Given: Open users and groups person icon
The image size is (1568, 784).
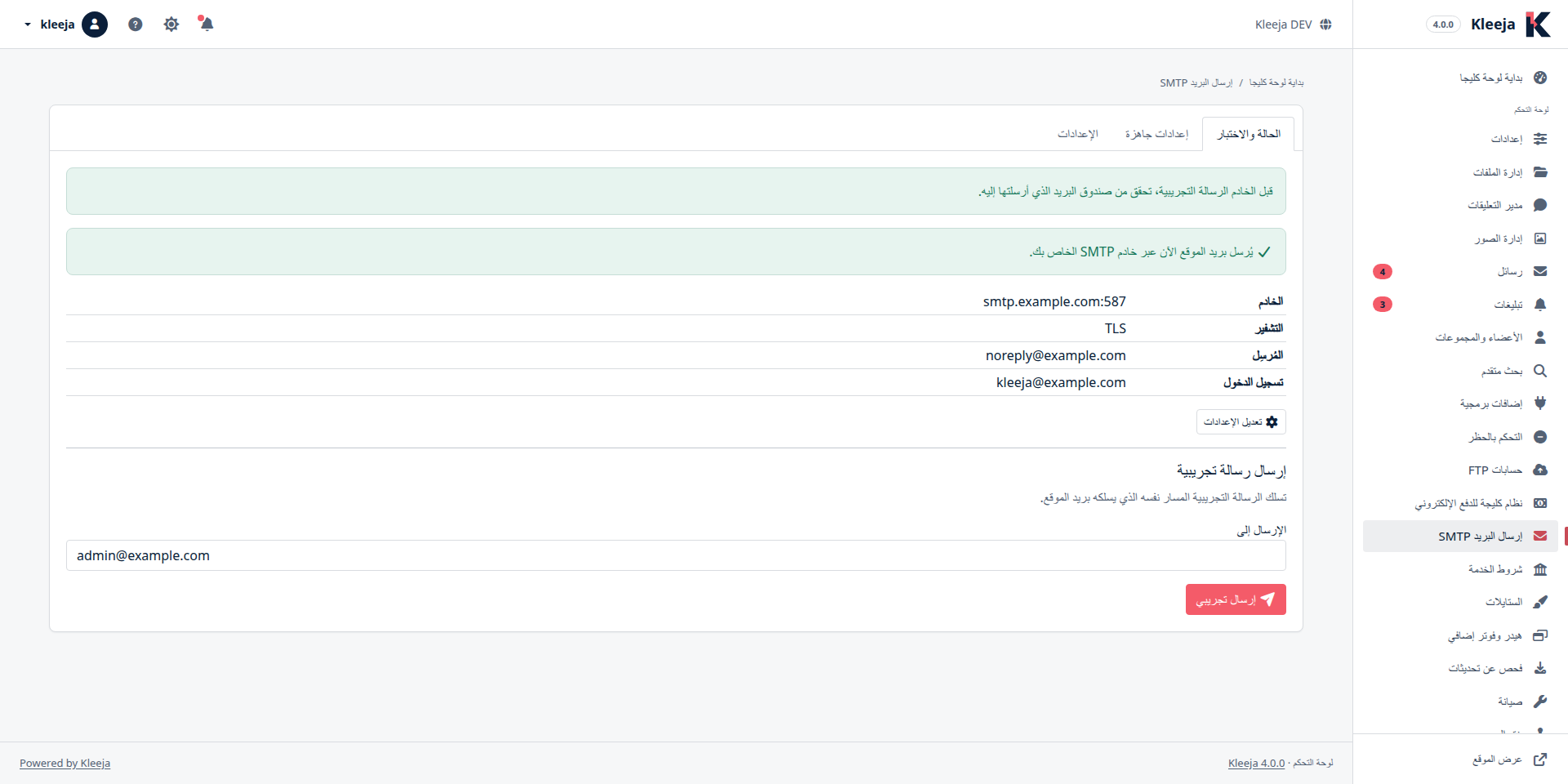Looking at the screenshot, I should 1540,337.
